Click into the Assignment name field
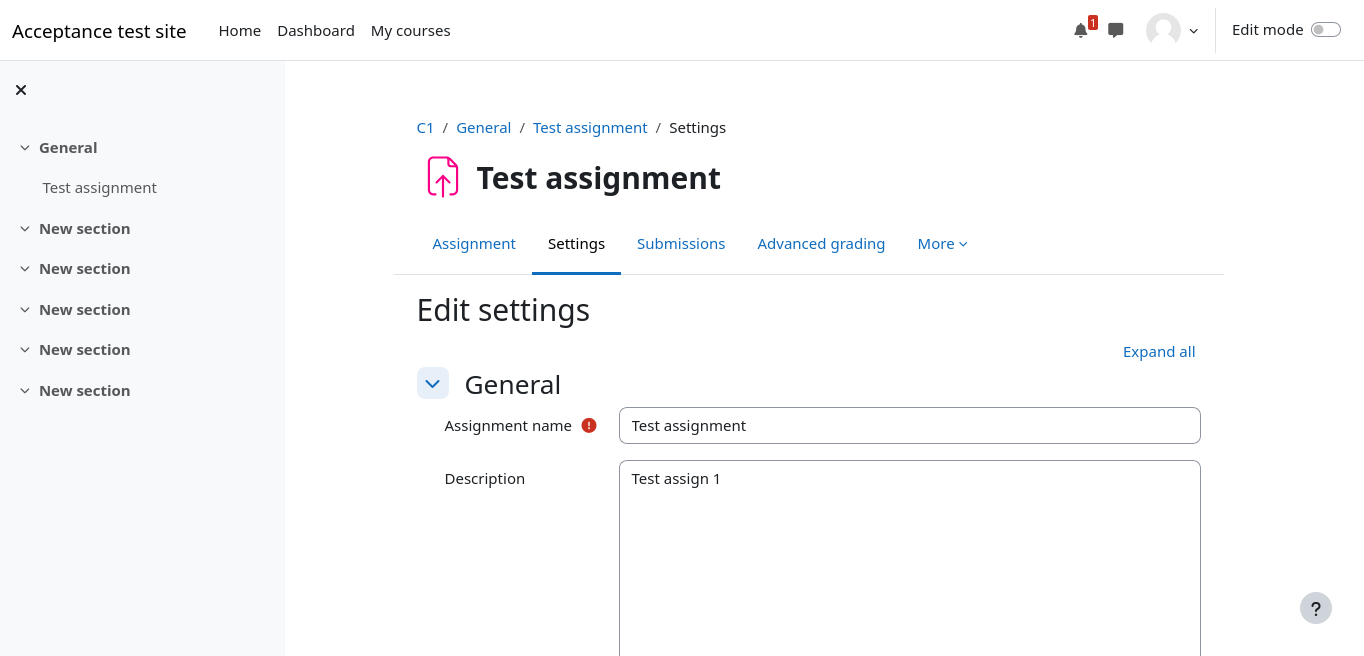Image resolution: width=1364 pixels, height=656 pixels. (909, 425)
